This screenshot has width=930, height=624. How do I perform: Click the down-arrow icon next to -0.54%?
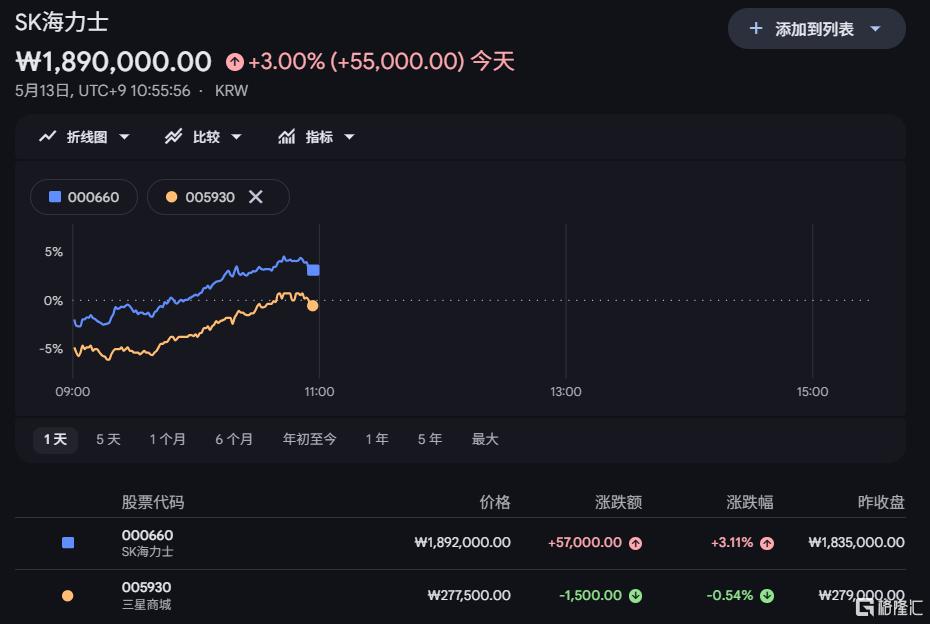[767, 596]
